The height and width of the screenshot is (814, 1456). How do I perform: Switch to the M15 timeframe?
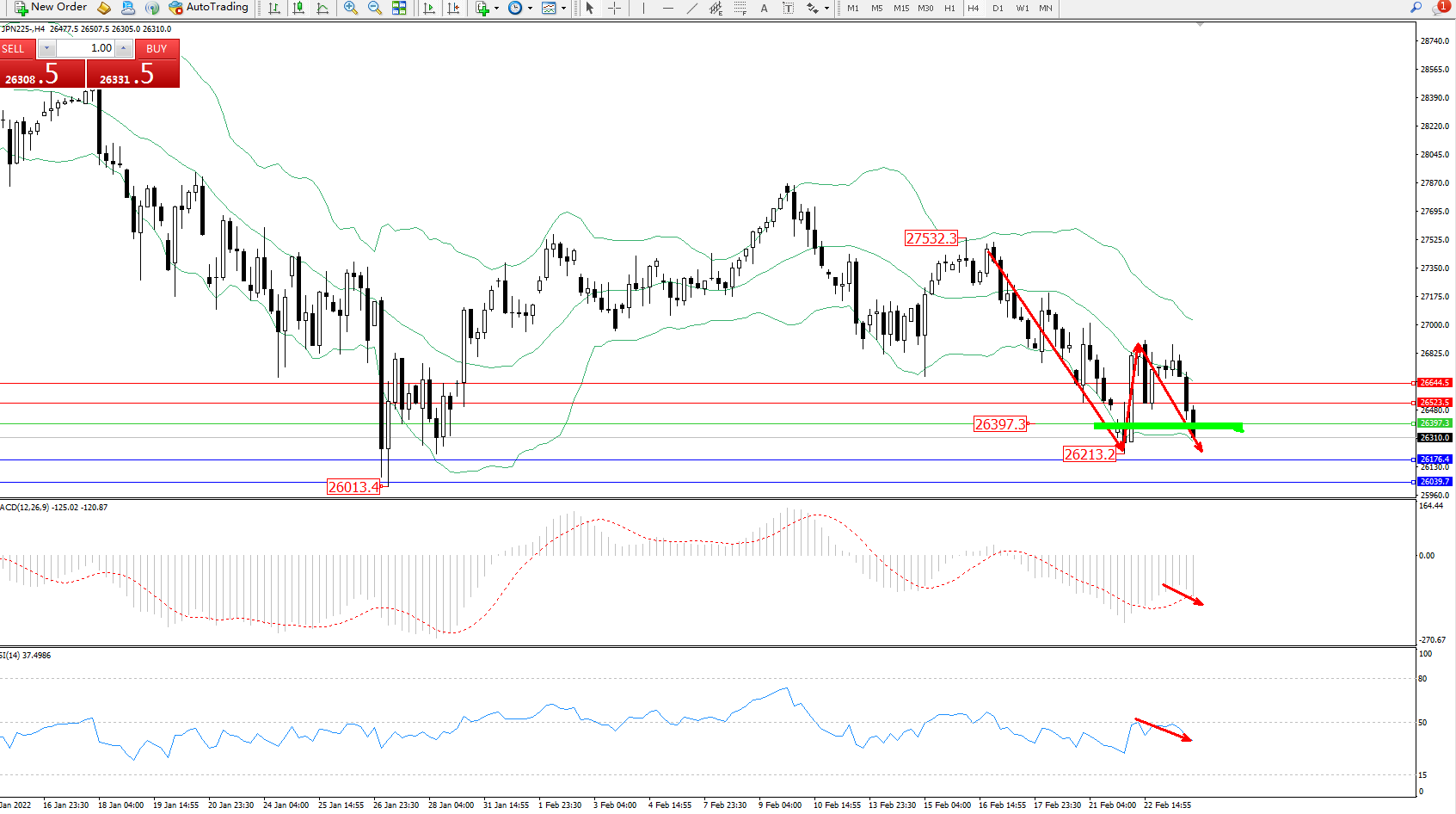pos(900,8)
